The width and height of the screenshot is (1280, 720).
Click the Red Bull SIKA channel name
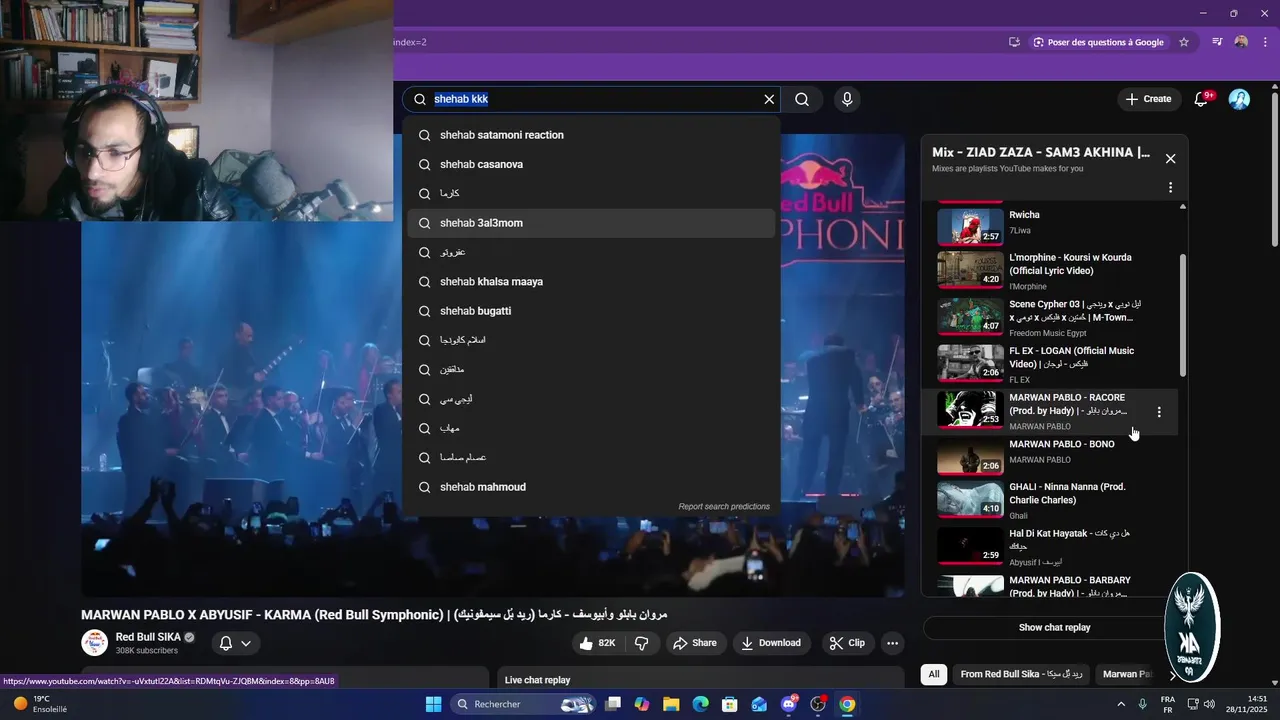coord(149,637)
